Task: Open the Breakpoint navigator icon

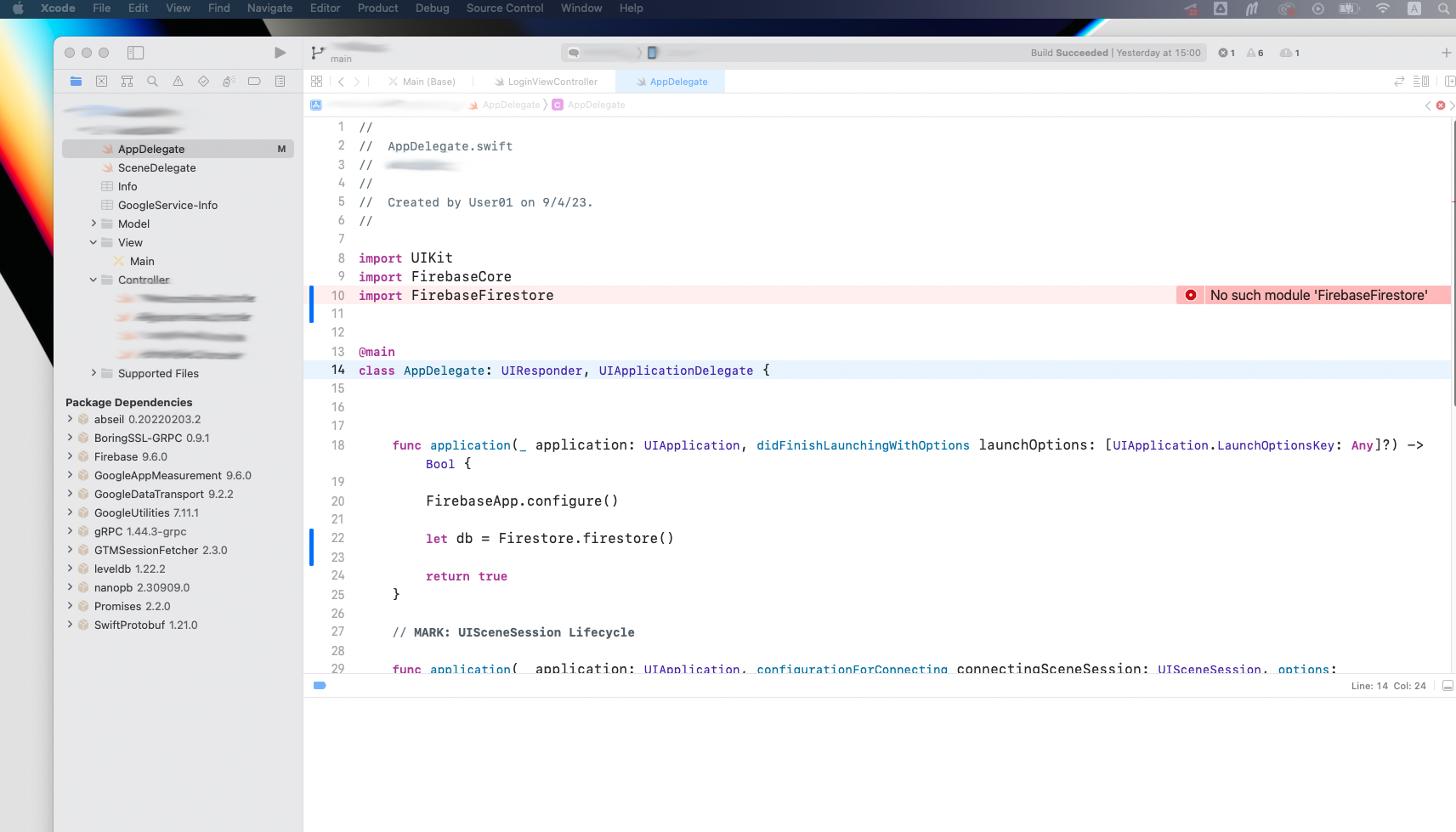Action: (x=254, y=82)
